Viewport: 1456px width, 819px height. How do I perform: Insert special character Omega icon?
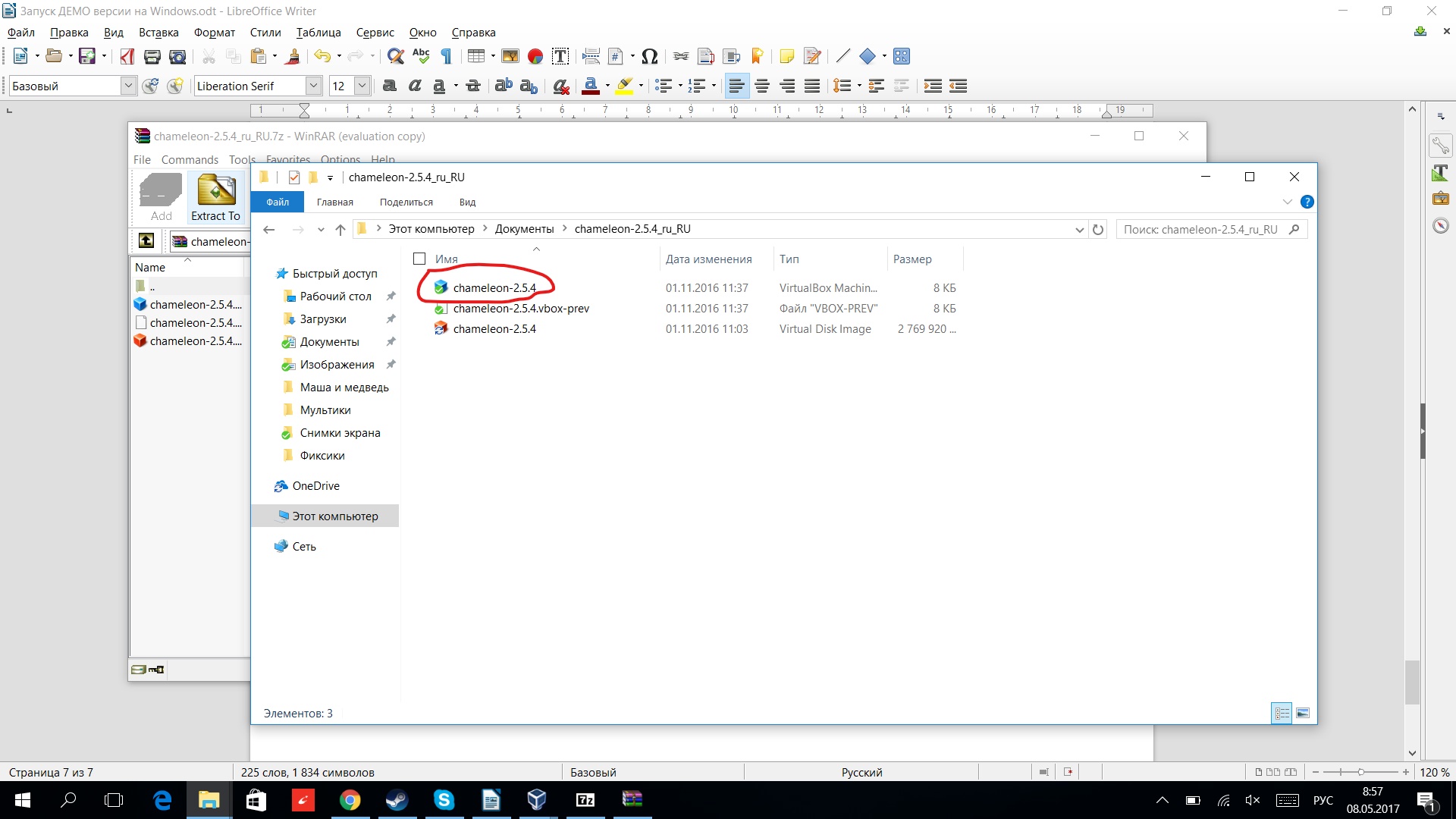(649, 56)
